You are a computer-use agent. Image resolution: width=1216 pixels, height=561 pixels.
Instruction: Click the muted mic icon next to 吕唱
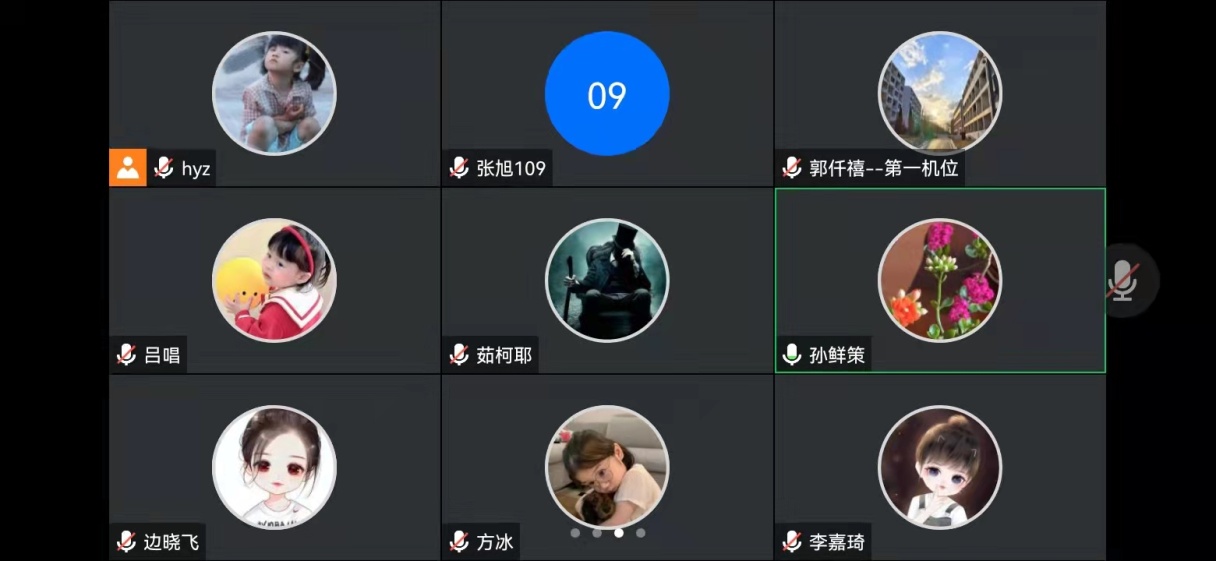point(126,355)
